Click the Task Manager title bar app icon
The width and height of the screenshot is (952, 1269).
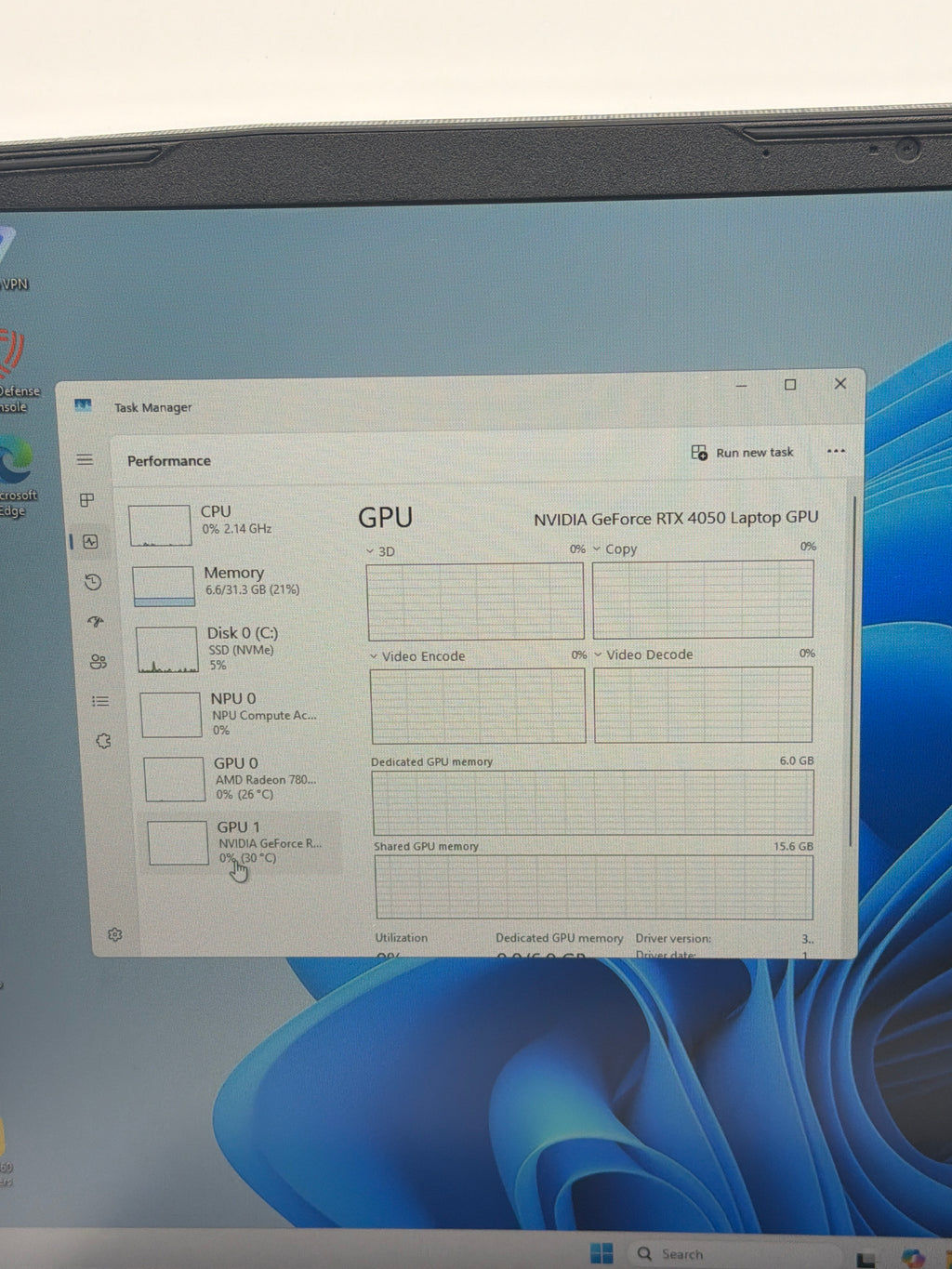[83, 406]
